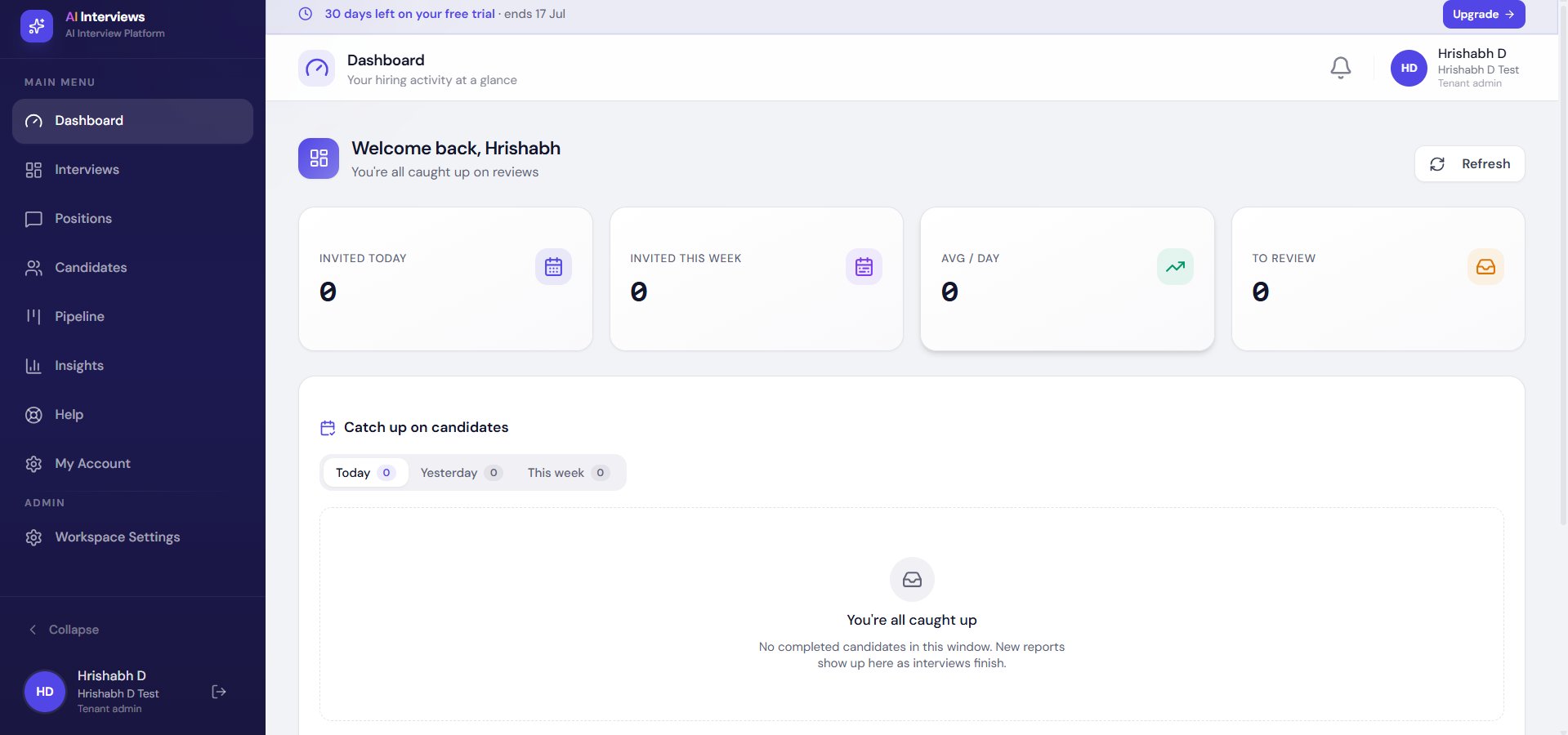Click the Positions chat-bubble icon

click(x=34, y=219)
